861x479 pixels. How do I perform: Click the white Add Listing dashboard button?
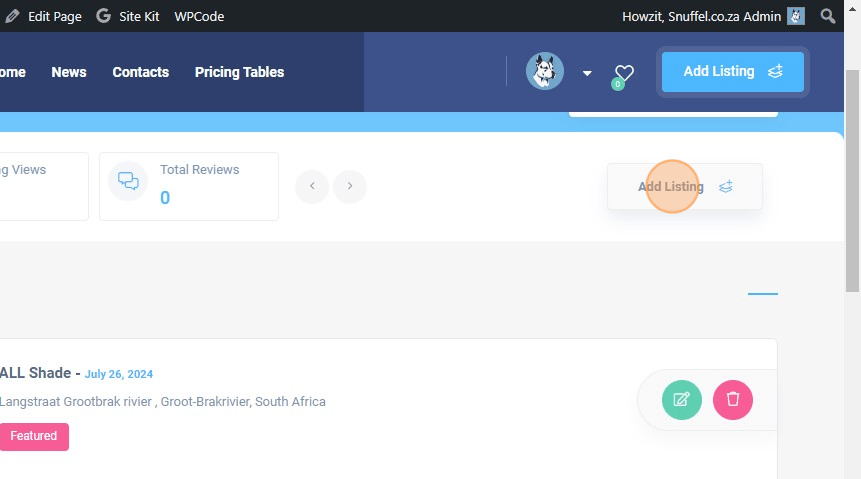pyautogui.click(x=685, y=187)
